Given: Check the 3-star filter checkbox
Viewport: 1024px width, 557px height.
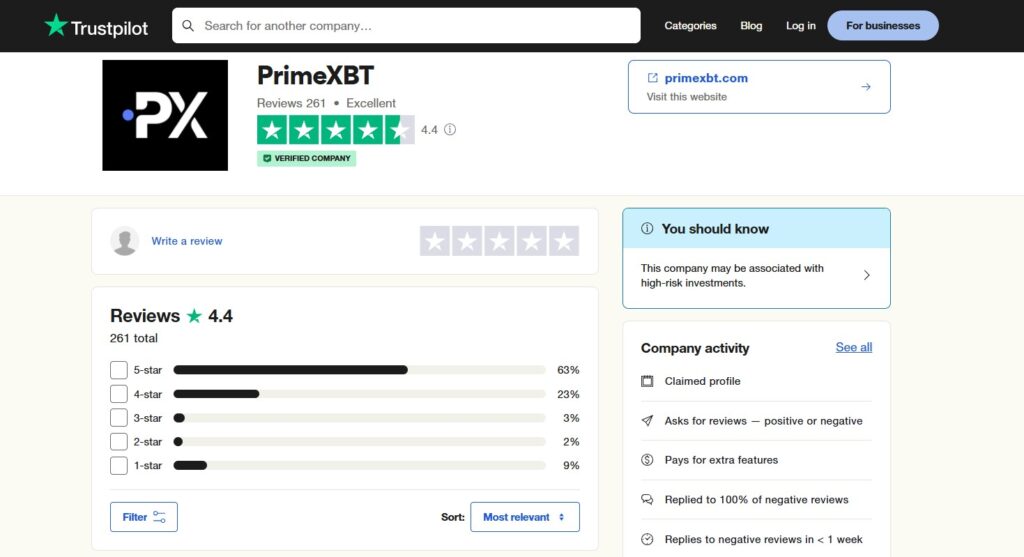Looking at the screenshot, I should pos(119,418).
